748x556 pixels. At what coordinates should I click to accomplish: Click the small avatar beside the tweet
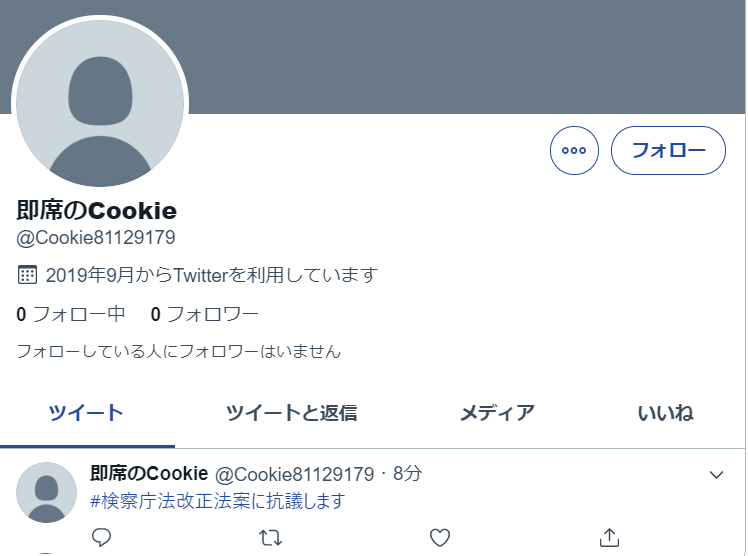pos(46,492)
